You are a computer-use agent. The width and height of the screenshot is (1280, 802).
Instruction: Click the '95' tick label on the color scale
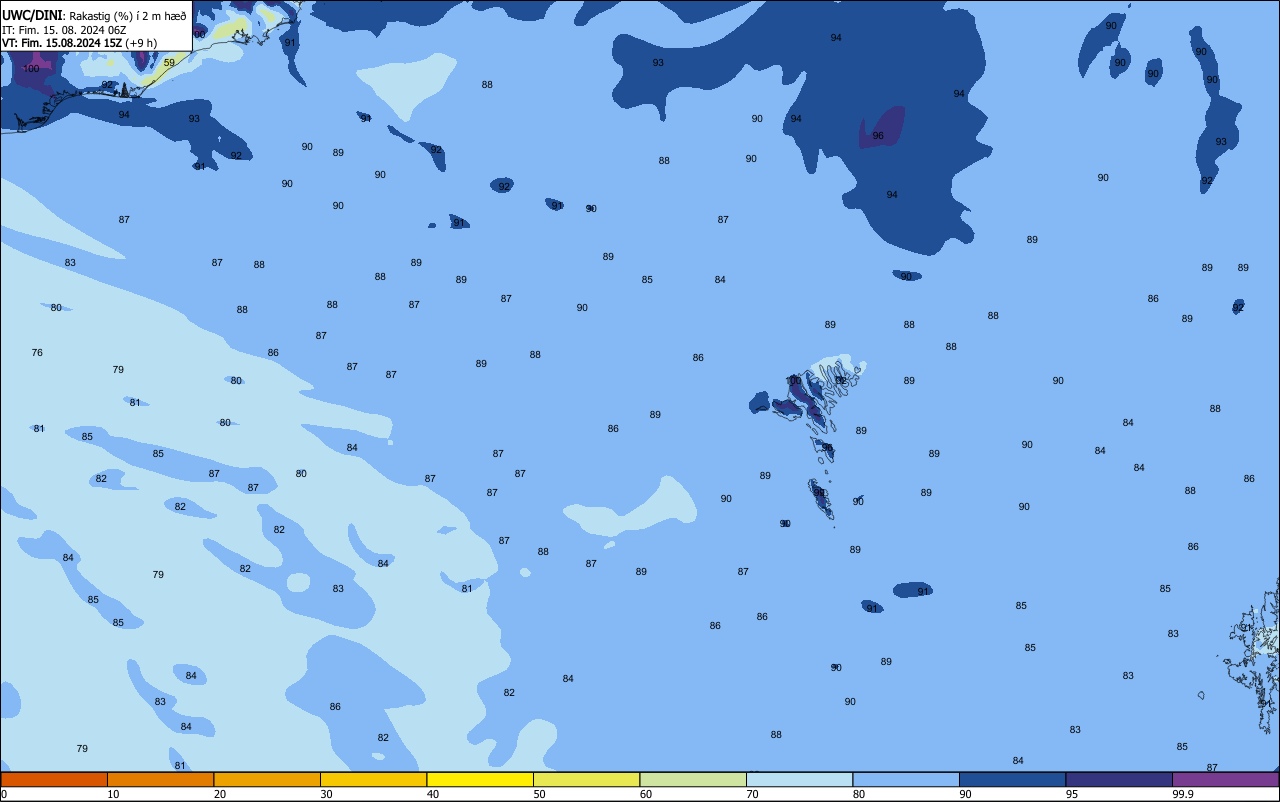point(1072,794)
